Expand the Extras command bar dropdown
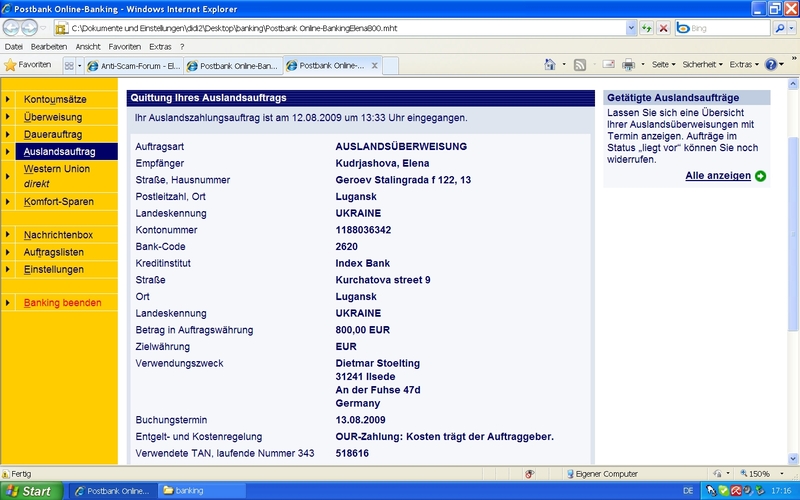 coord(743,65)
